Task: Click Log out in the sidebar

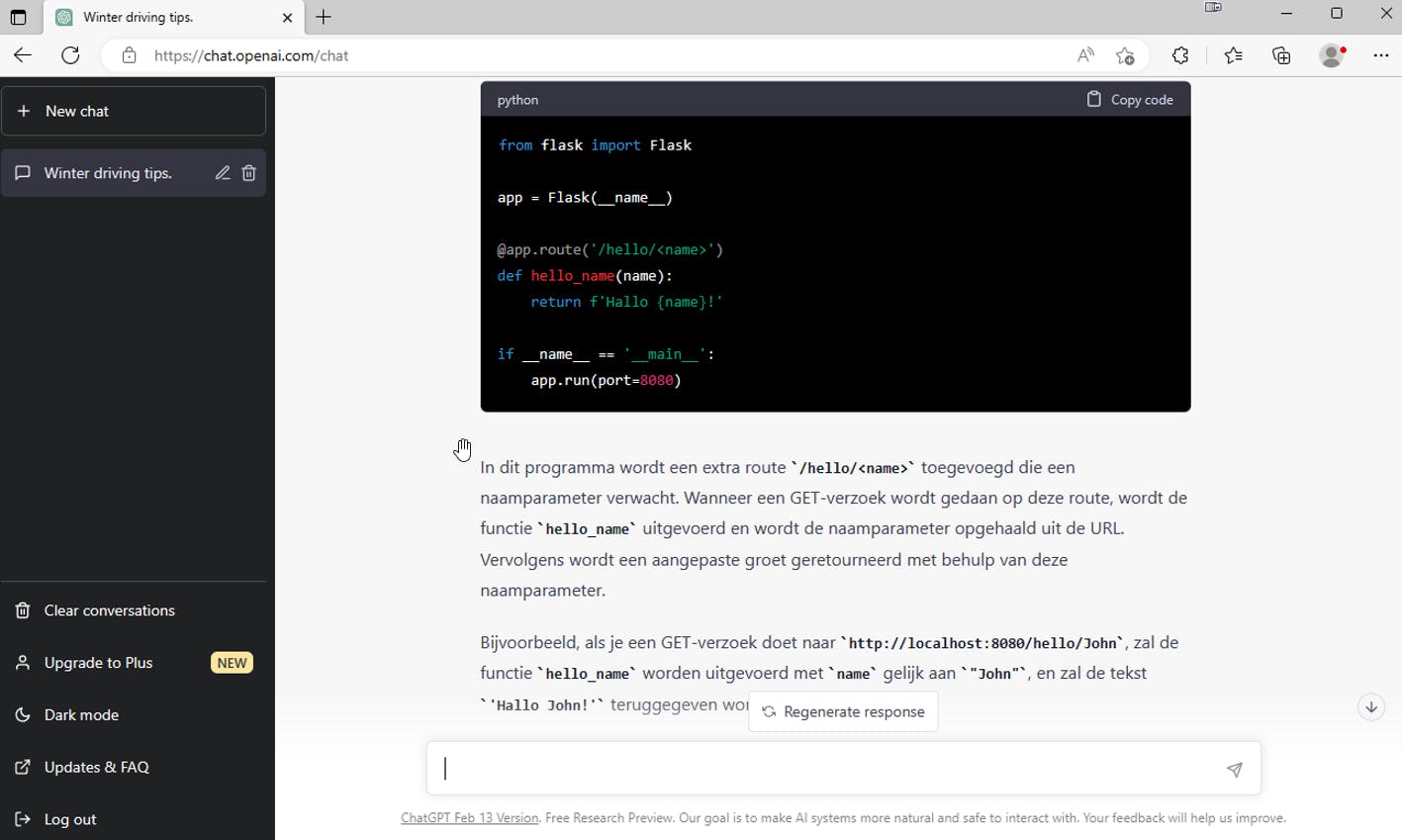Action: click(134, 819)
